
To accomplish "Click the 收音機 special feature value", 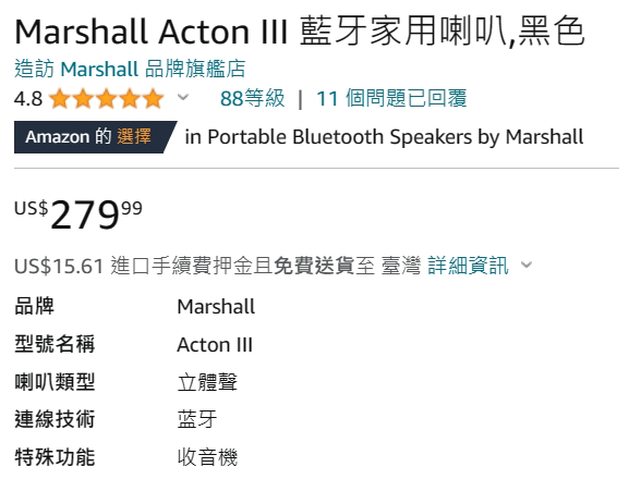I will [x=207, y=458].
